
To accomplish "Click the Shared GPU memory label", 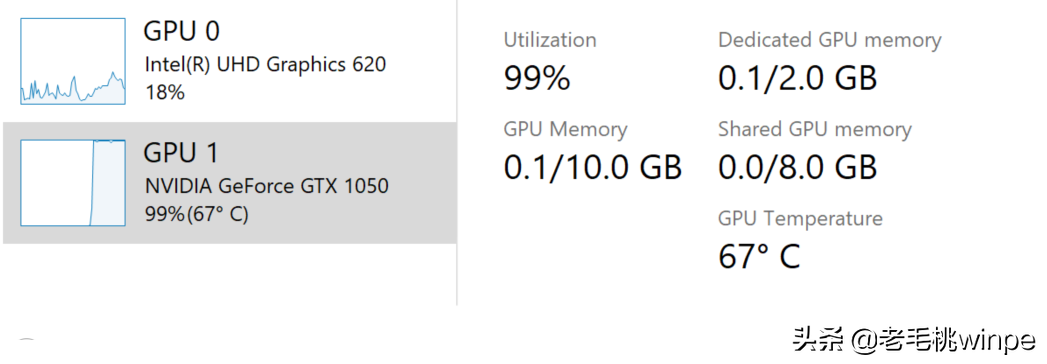I will [x=815, y=129].
